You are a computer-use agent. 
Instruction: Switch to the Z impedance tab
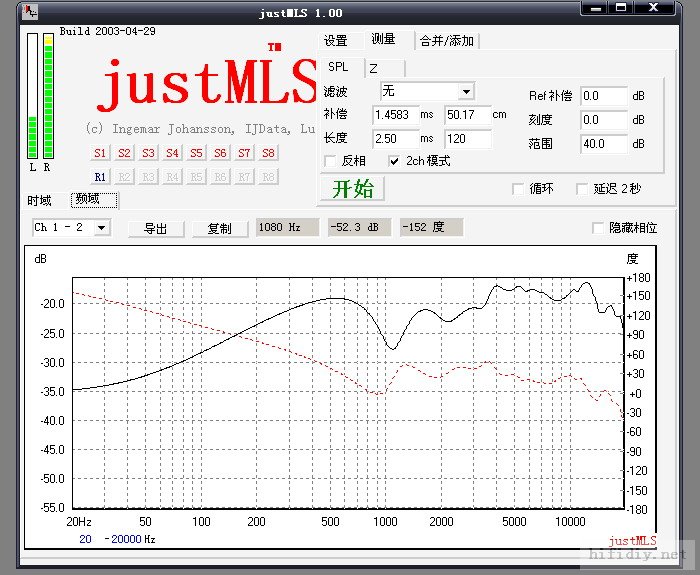[373, 68]
